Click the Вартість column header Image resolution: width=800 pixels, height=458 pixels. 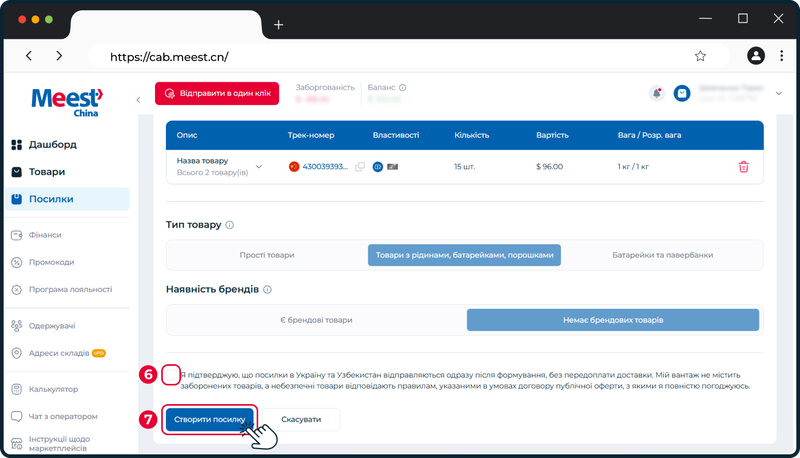coord(552,135)
